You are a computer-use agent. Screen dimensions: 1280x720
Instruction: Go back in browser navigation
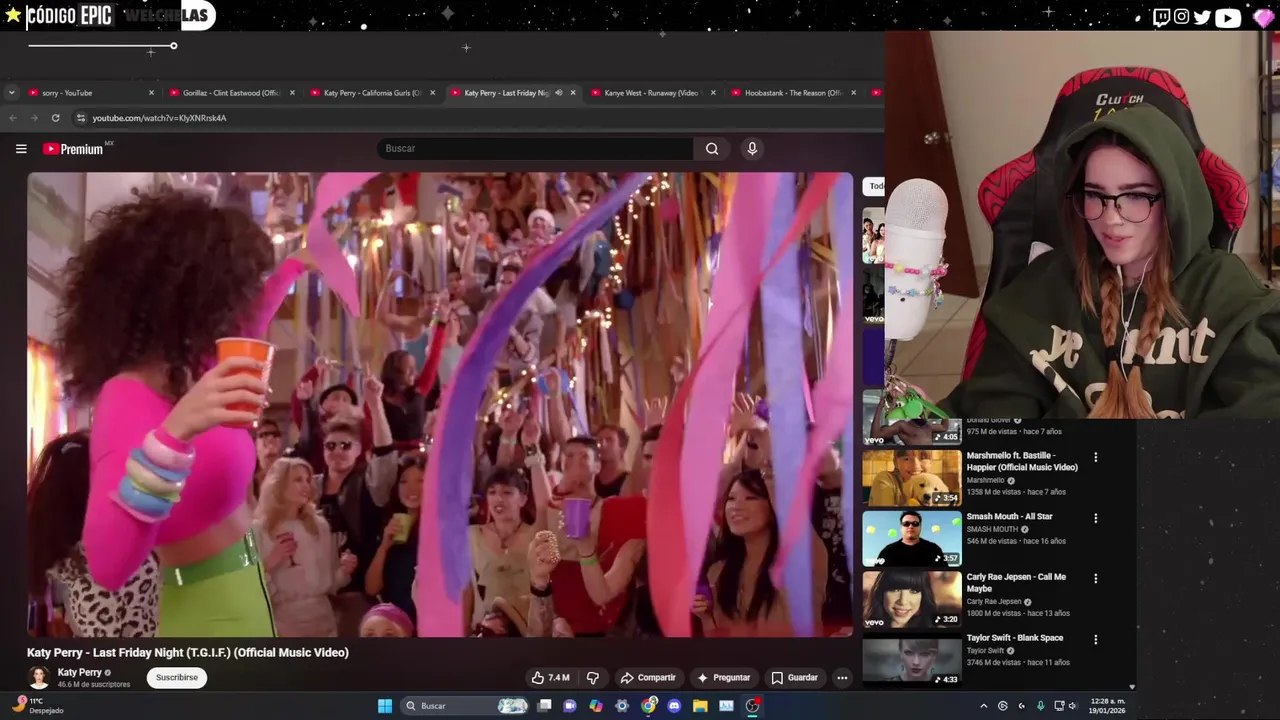pyautogui.click(x=12, y=118)
